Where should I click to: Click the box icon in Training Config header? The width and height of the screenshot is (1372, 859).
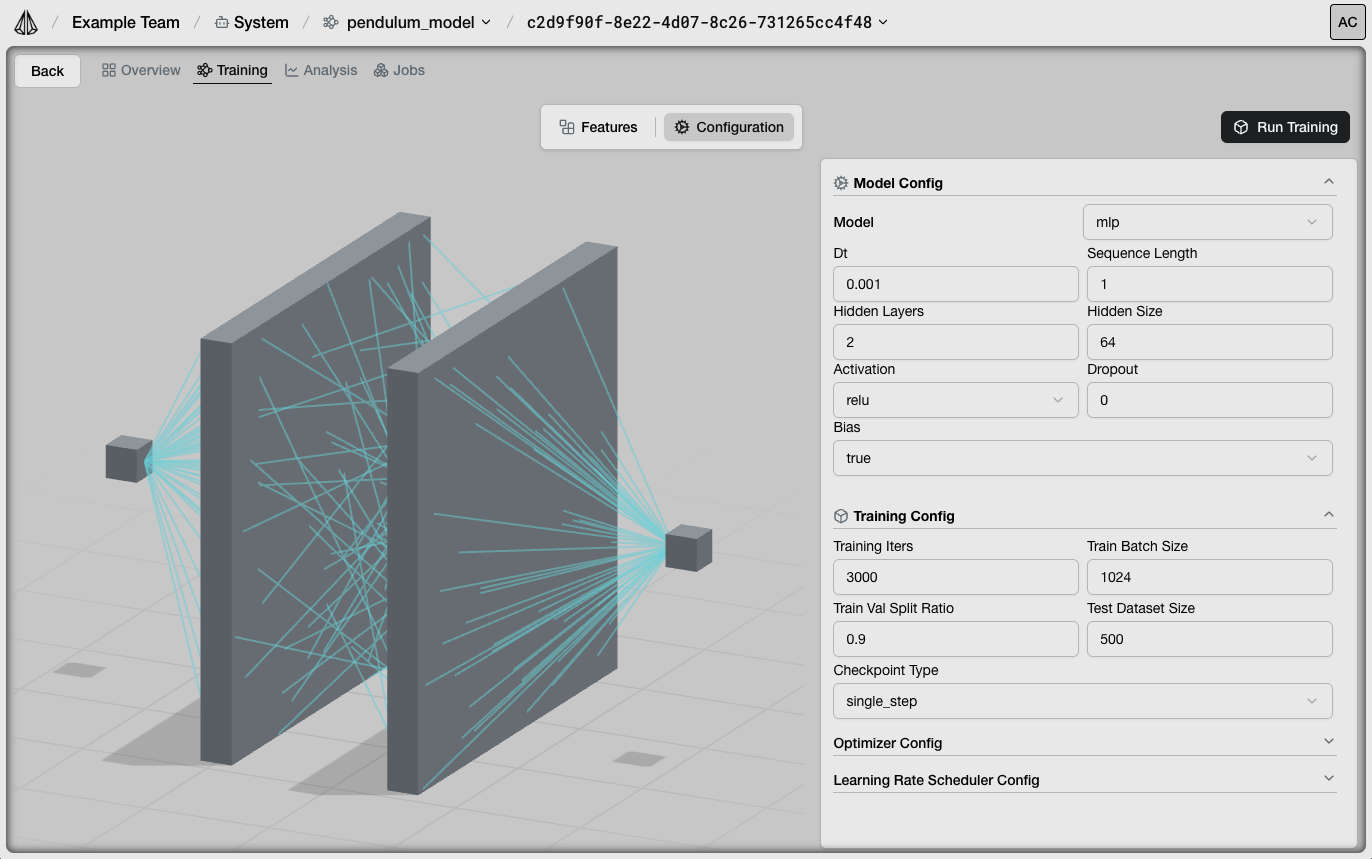840,516
